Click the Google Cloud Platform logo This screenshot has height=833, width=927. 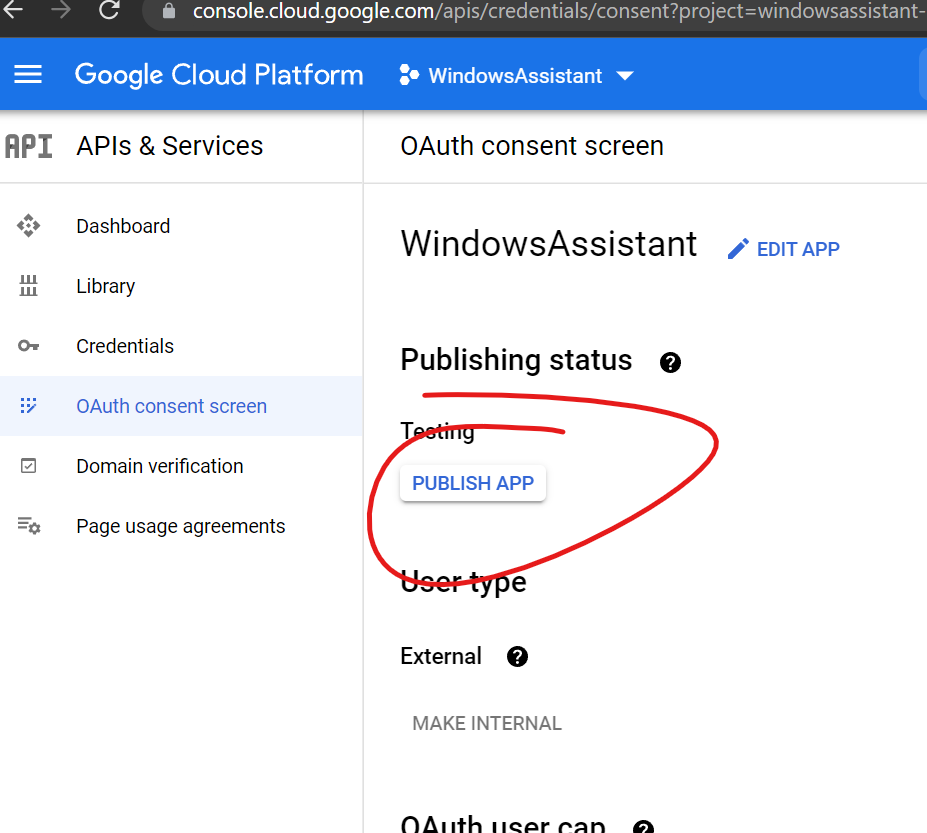coord(219,75)
